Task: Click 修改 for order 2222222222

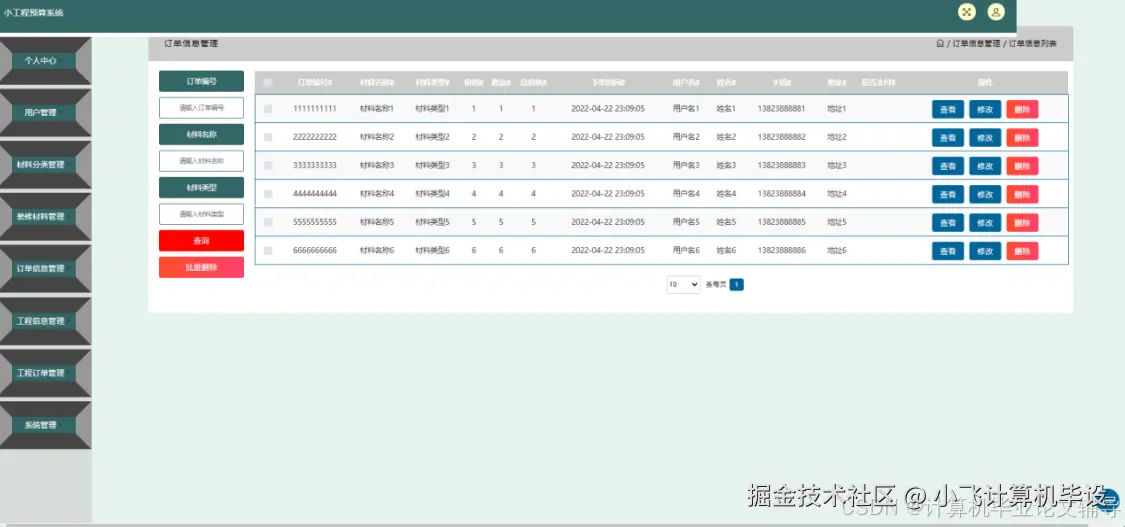Action: click(985, 138)
